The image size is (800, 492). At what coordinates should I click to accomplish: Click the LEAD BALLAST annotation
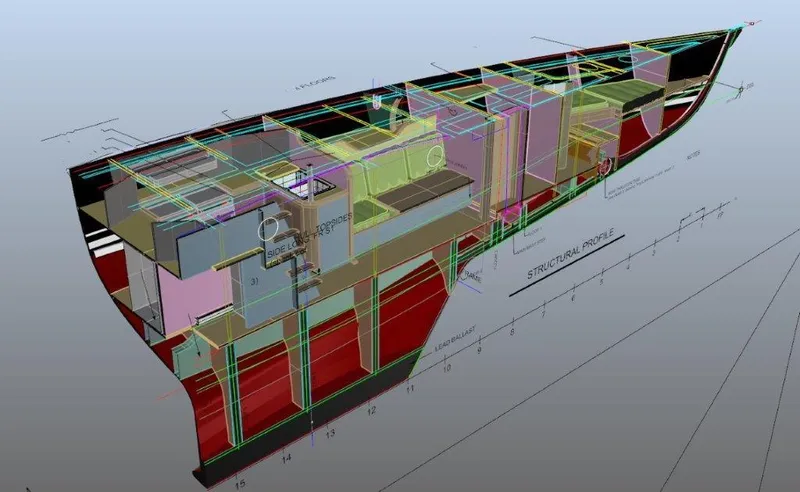click(x=456, y=339)
